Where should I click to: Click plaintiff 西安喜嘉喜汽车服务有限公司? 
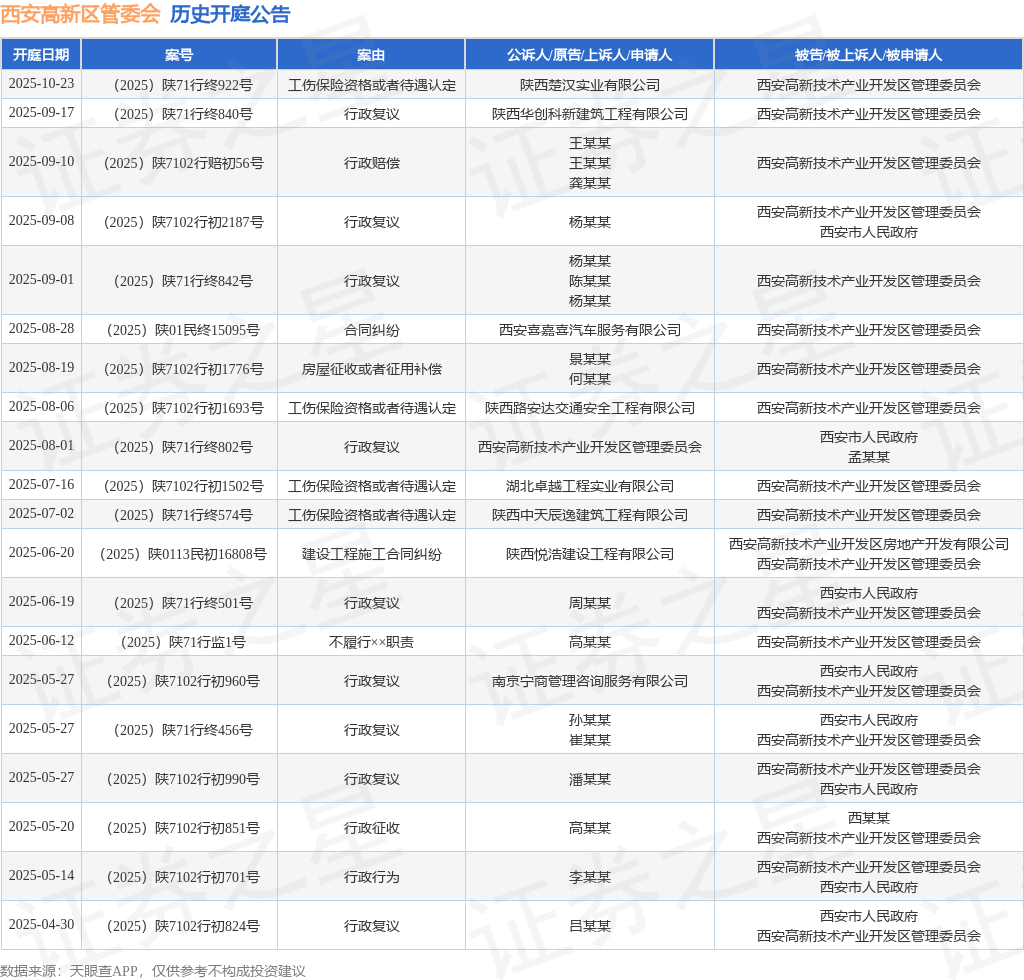point(590,330)
